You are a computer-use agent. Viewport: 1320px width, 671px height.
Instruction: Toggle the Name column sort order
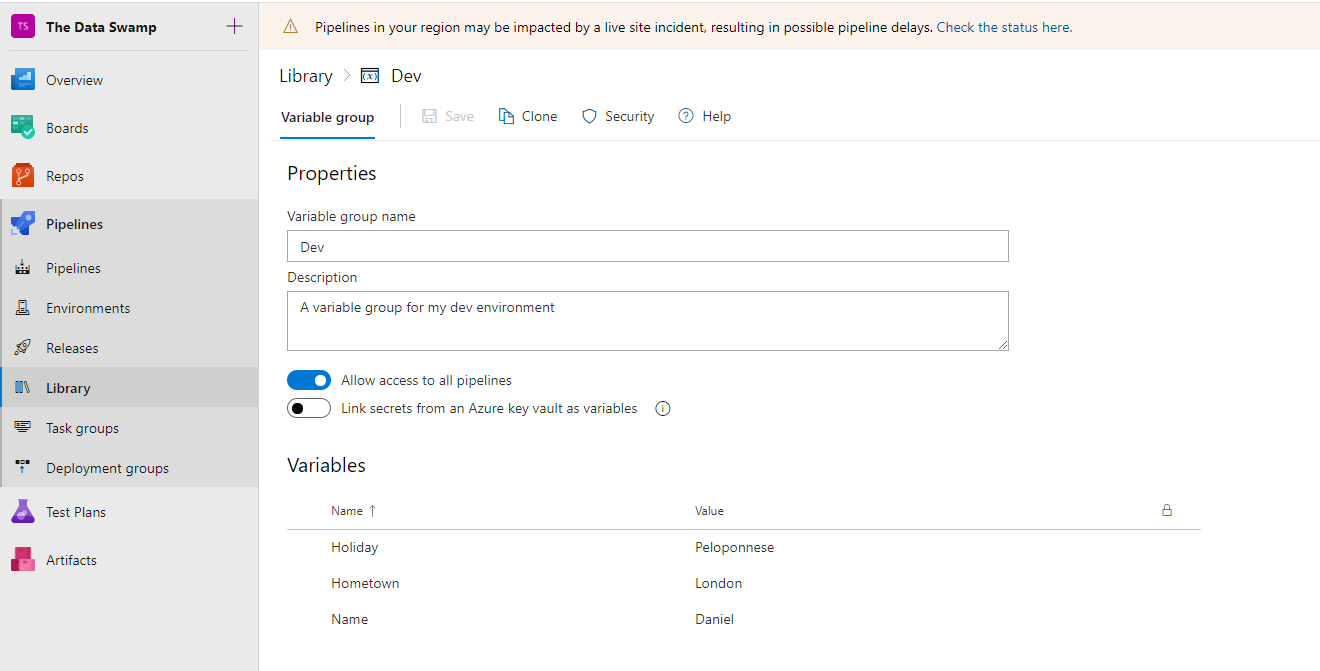352,510
